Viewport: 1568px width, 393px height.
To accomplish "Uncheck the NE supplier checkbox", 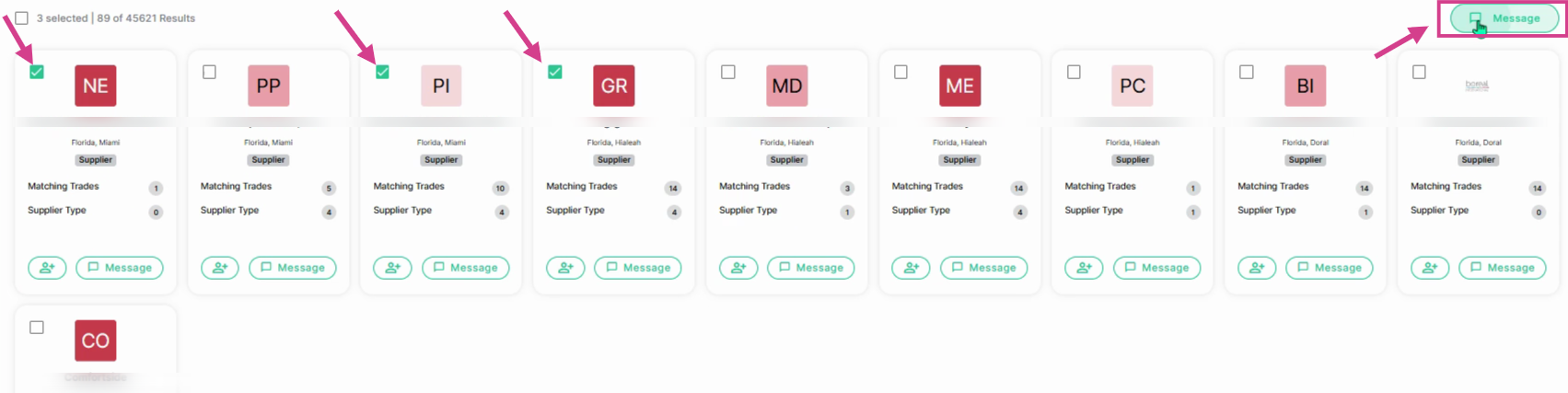I will pyautogui.click(x=37, y=72).
